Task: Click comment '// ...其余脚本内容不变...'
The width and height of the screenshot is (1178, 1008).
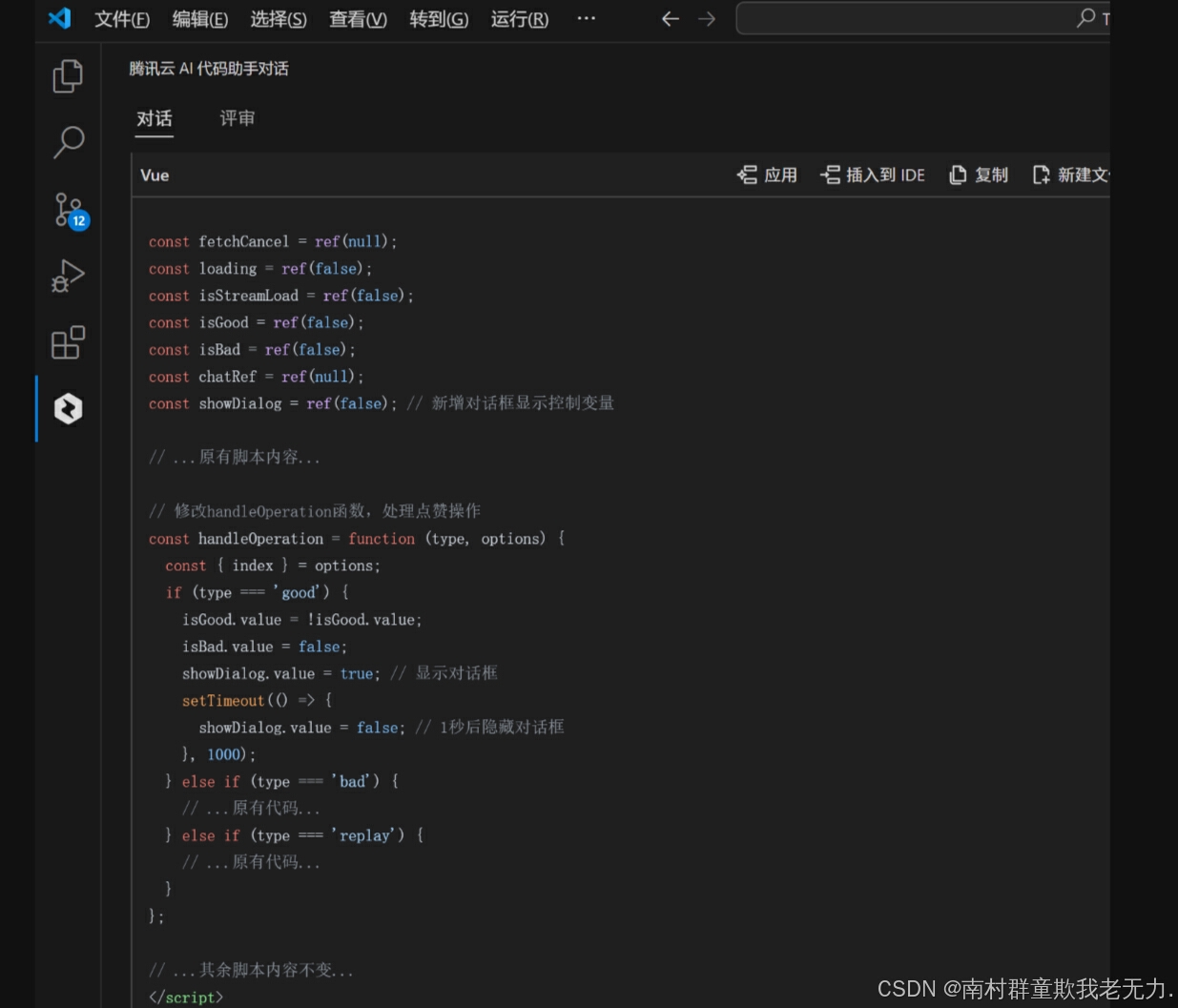Action: 251,970
